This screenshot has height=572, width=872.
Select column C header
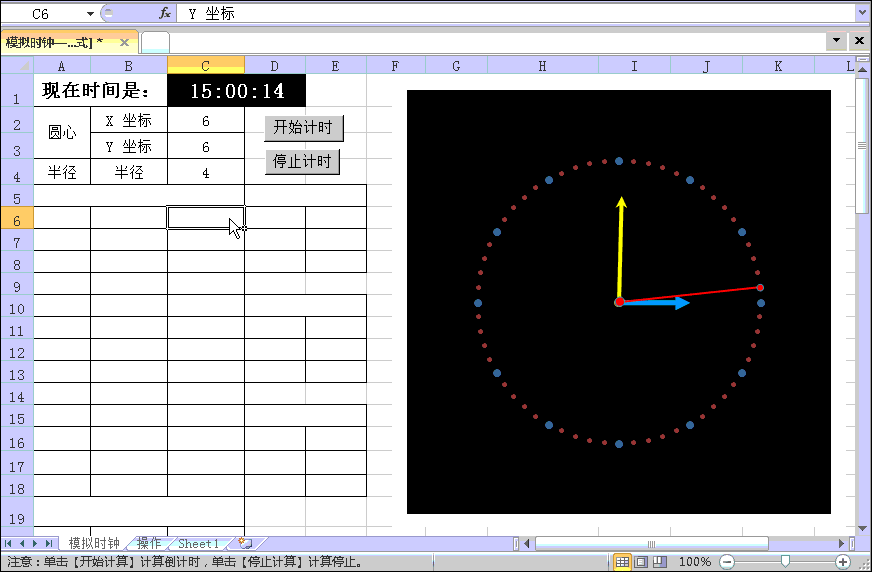click(205, 66)
